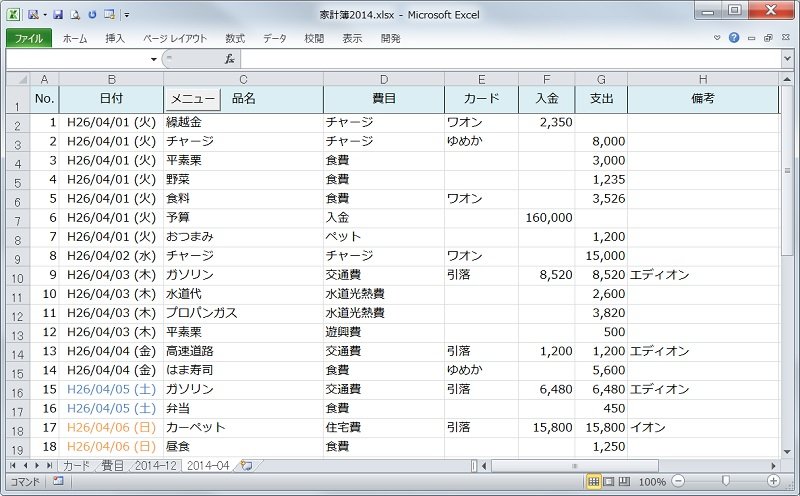Open the 開発 ribbon tab
The width and height of the screenshot is (800, 496).
coord(391,38)
